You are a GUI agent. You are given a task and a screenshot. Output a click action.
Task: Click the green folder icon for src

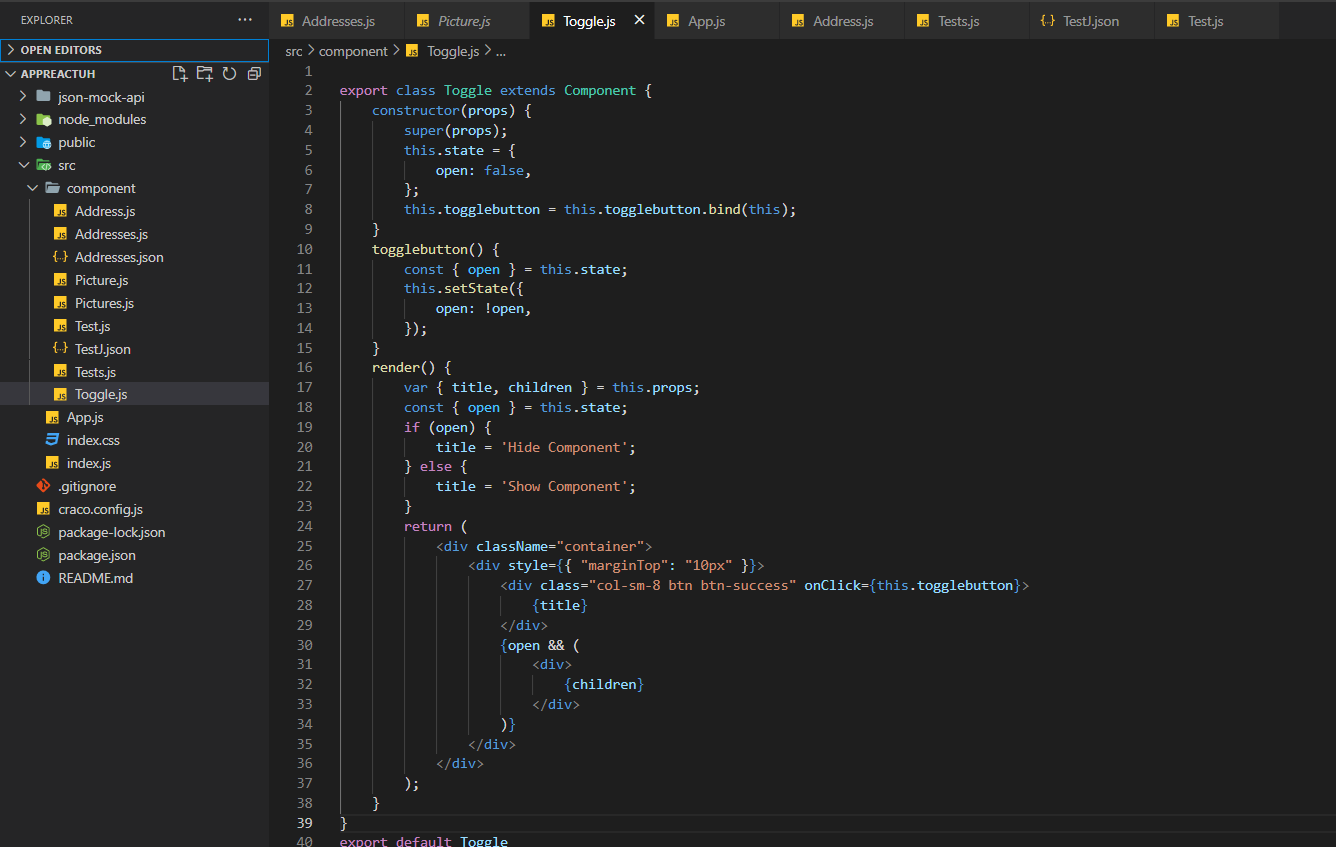(43, 165)
